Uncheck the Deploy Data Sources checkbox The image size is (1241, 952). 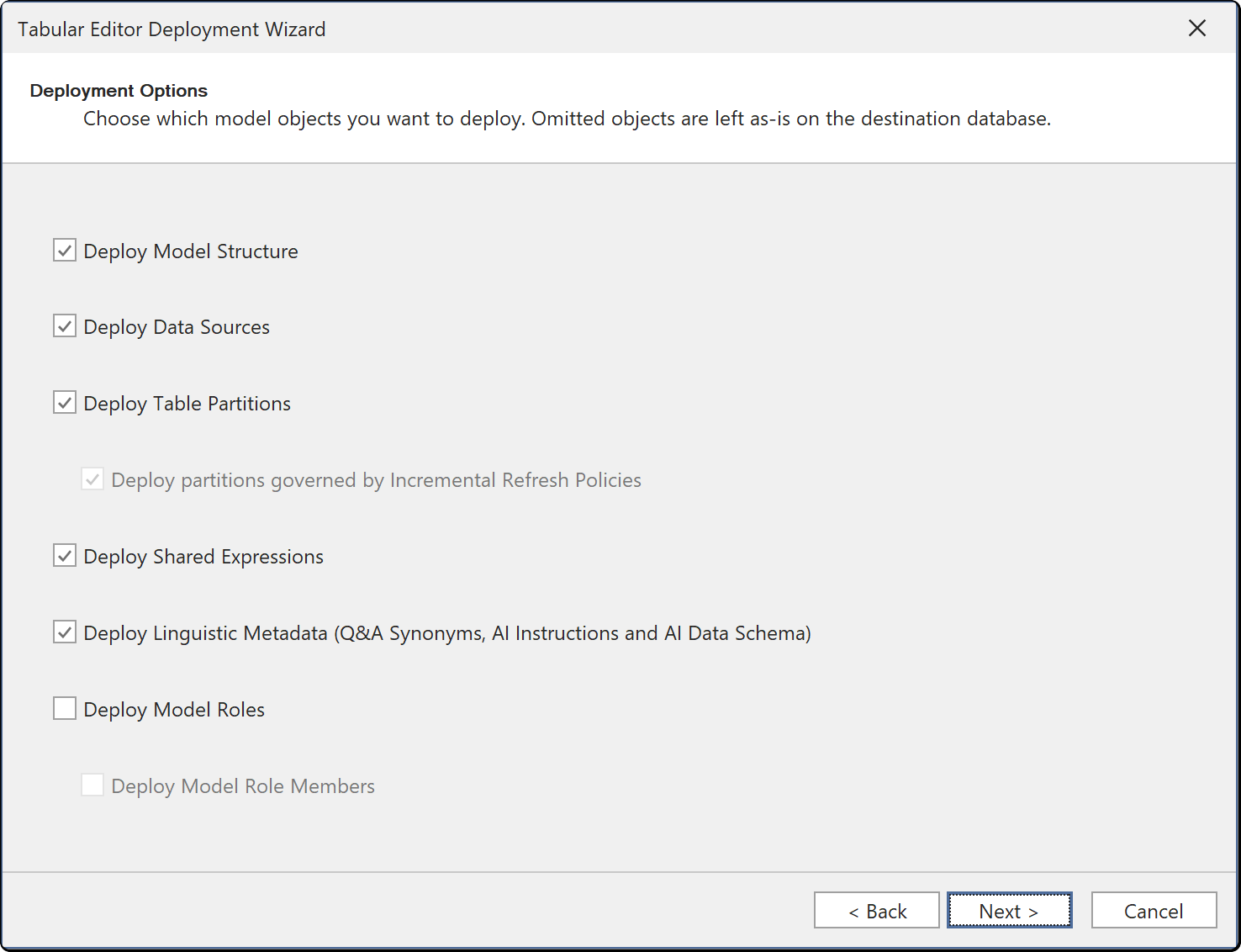(x=65, y=326)
